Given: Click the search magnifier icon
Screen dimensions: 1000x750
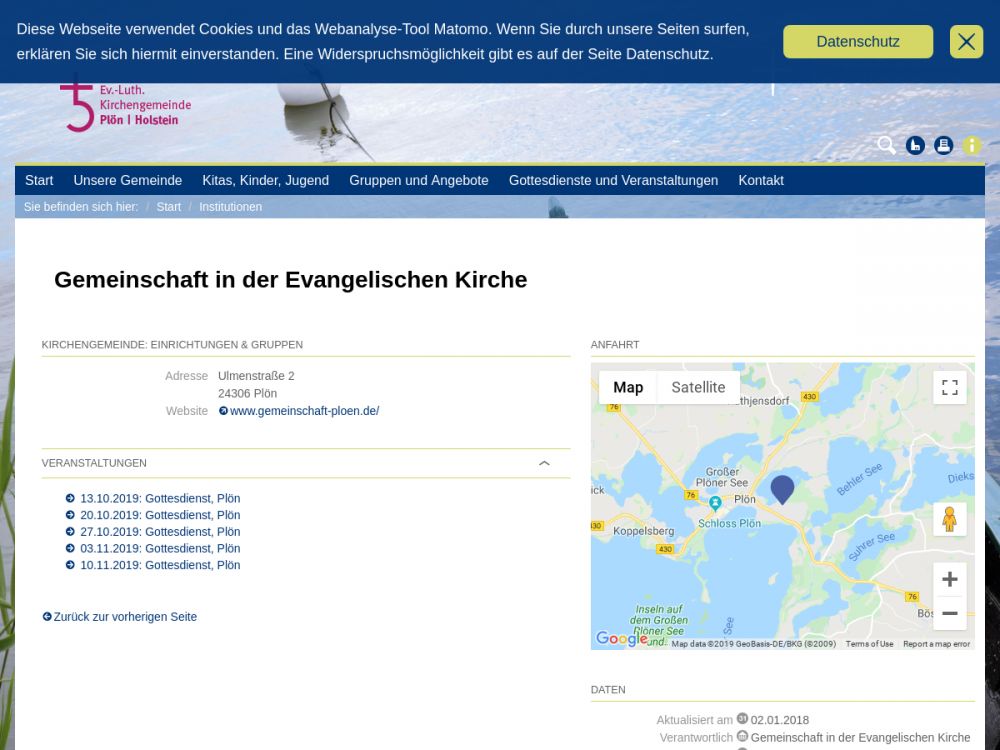Looking at the screenshot, I should 886,145.
